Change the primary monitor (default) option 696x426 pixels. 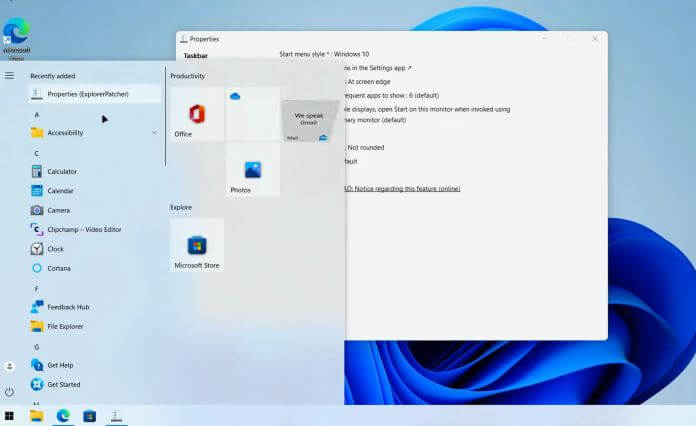click(x=375, y=120)
